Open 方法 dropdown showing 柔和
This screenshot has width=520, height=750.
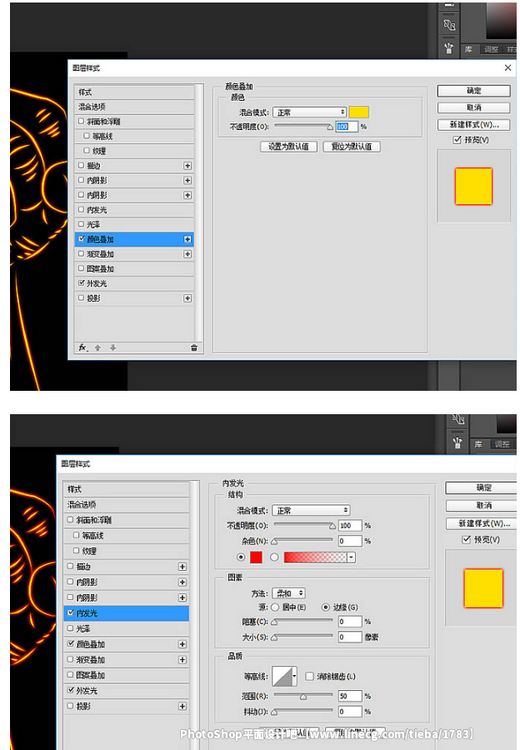pos(288,593)
